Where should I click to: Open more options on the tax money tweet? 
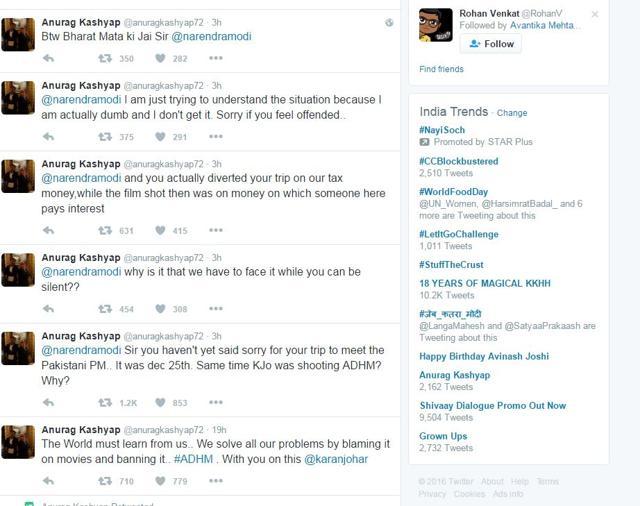tap(216, 231)
